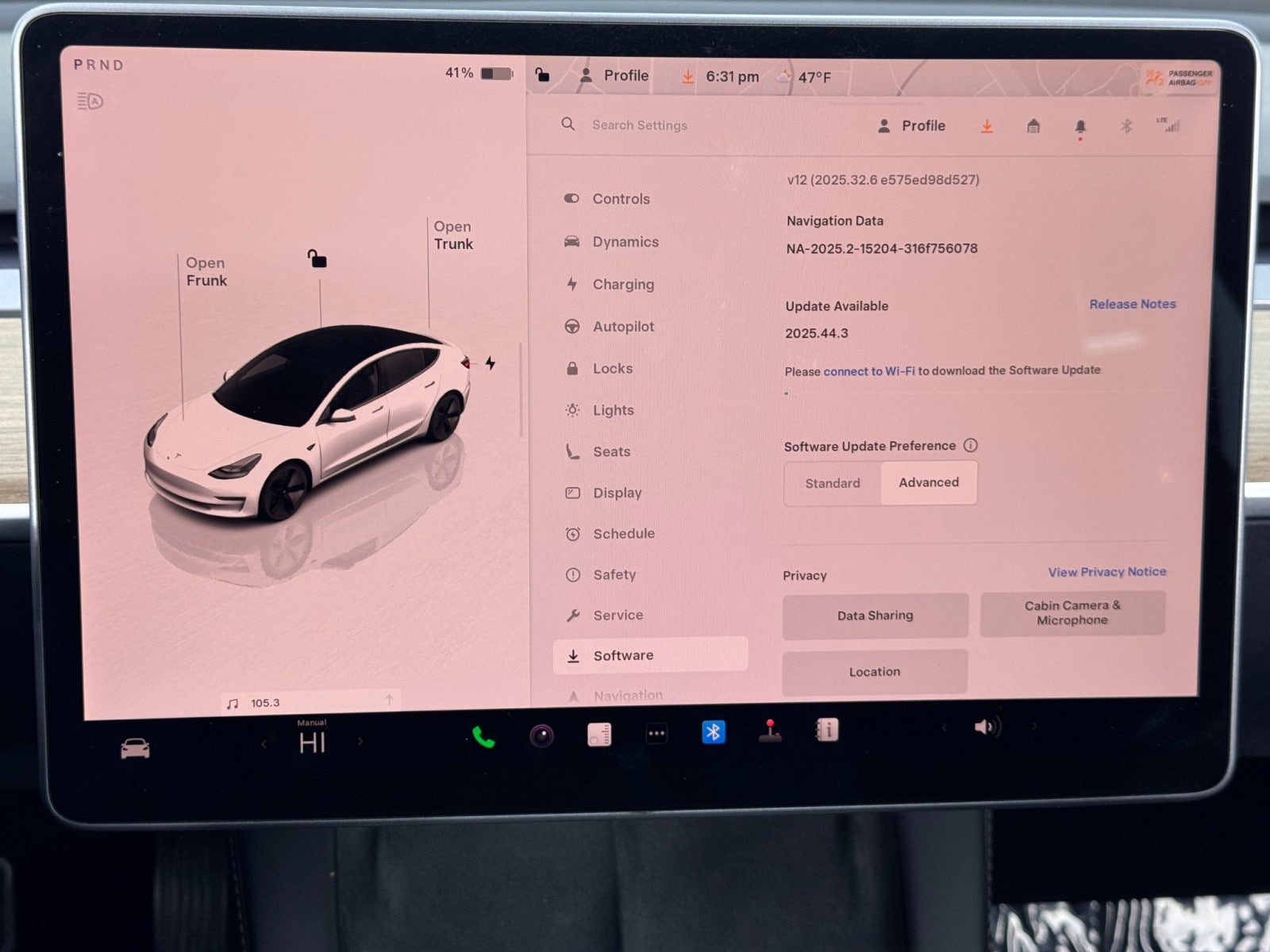Increase temperature with right arrow

pos(360,742)
